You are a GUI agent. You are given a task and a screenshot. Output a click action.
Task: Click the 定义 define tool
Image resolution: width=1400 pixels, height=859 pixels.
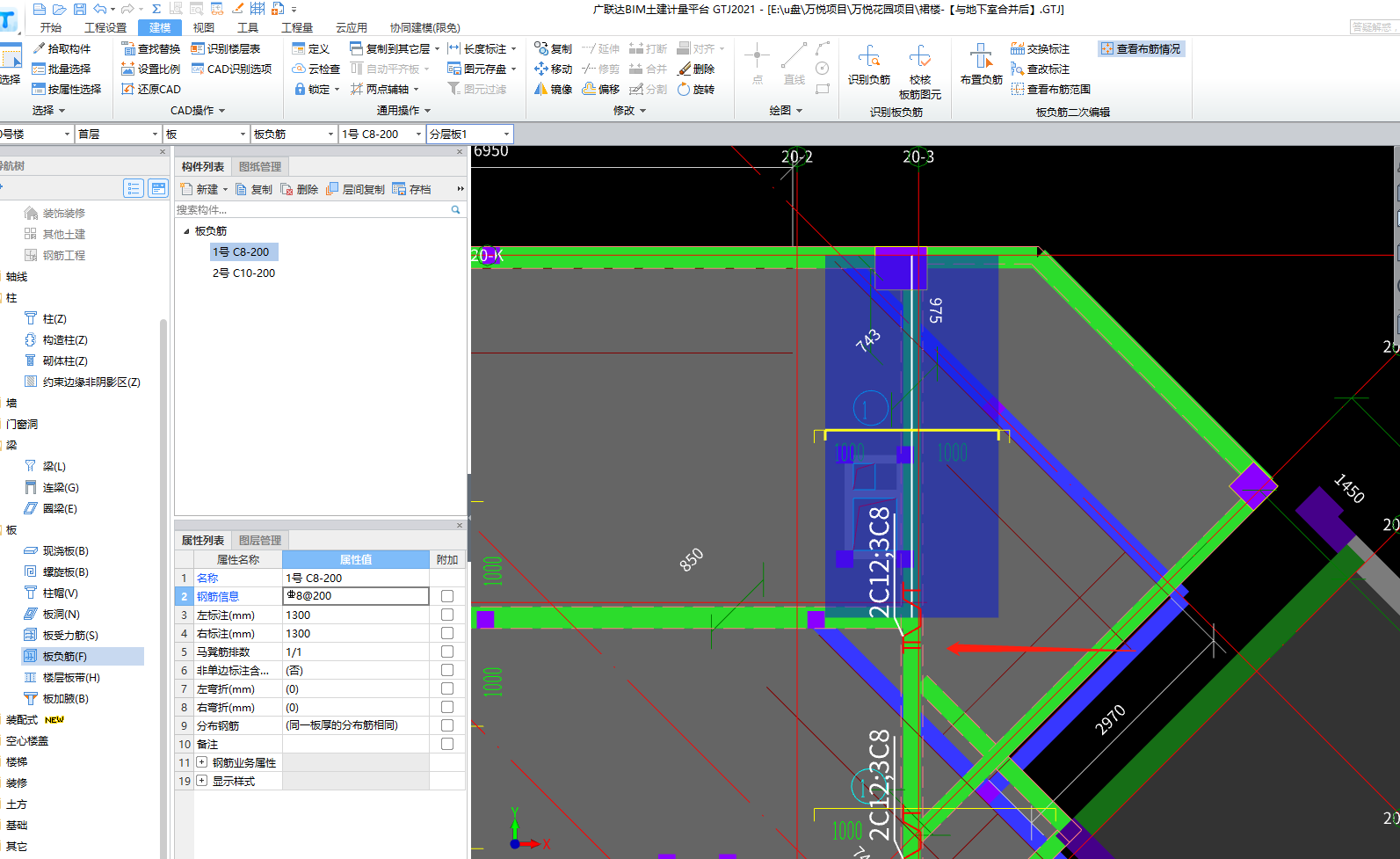point(311,48)
